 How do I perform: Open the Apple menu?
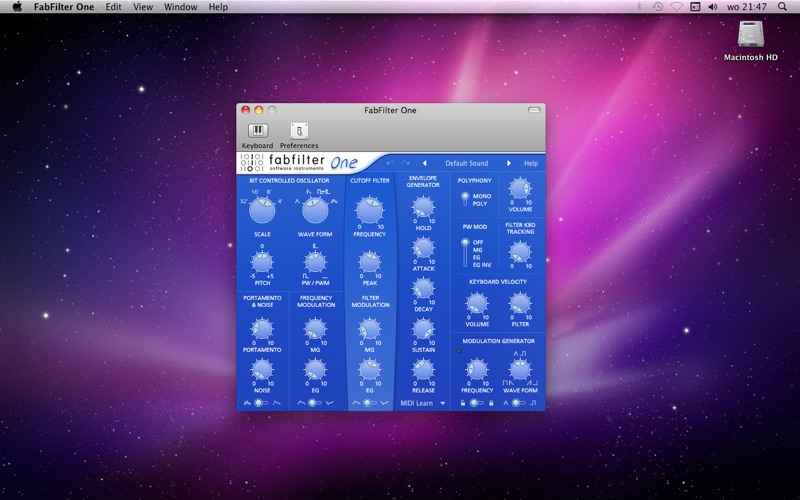17,7
